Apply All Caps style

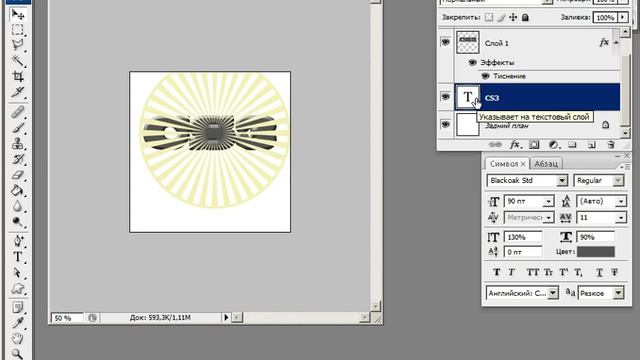click(533, 272)
